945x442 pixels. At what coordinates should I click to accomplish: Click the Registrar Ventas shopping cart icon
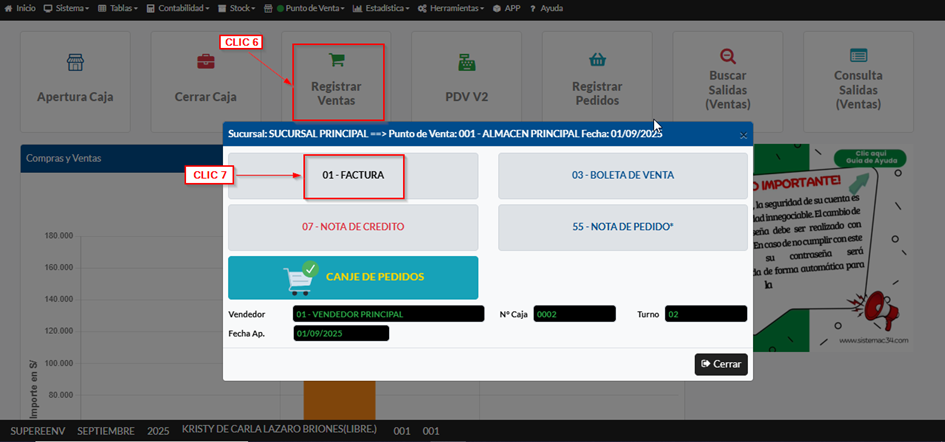(336, 60)
